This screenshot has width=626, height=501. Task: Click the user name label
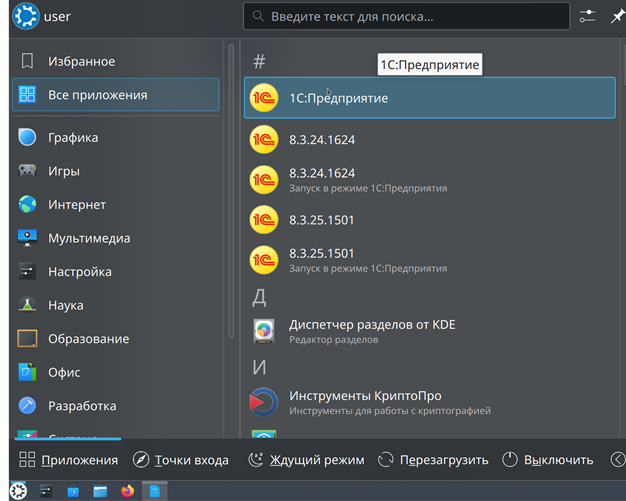pyautogui.click(x=57, y=17)
